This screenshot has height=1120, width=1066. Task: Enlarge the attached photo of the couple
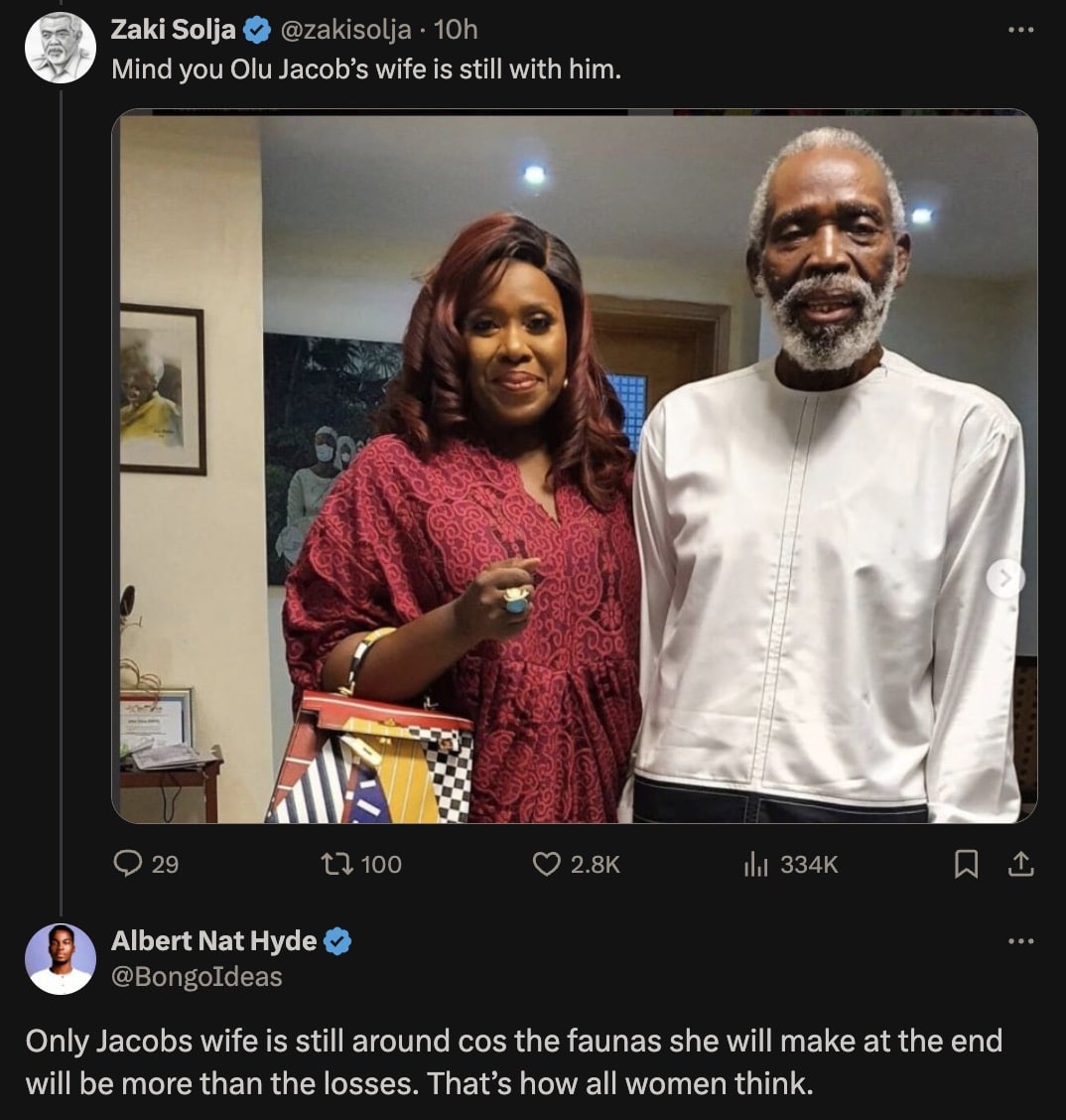(x=574, y=466)
